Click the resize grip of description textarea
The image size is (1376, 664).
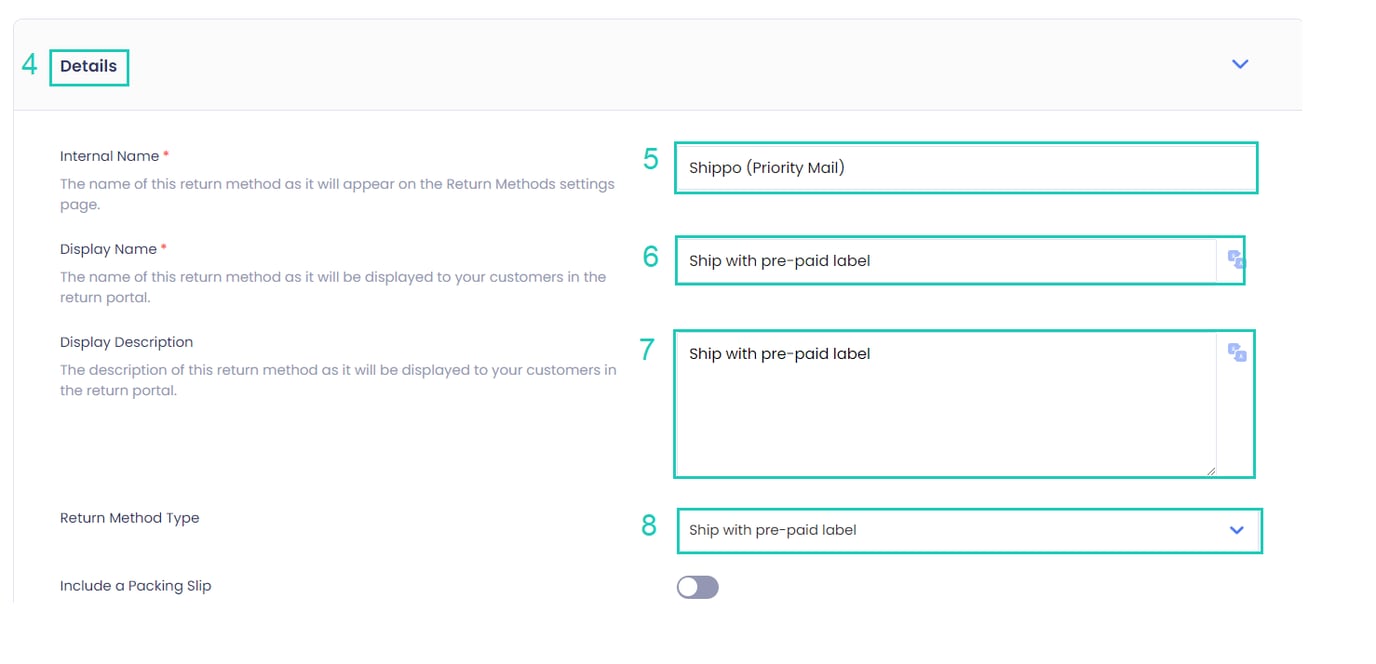(1211, 471)
